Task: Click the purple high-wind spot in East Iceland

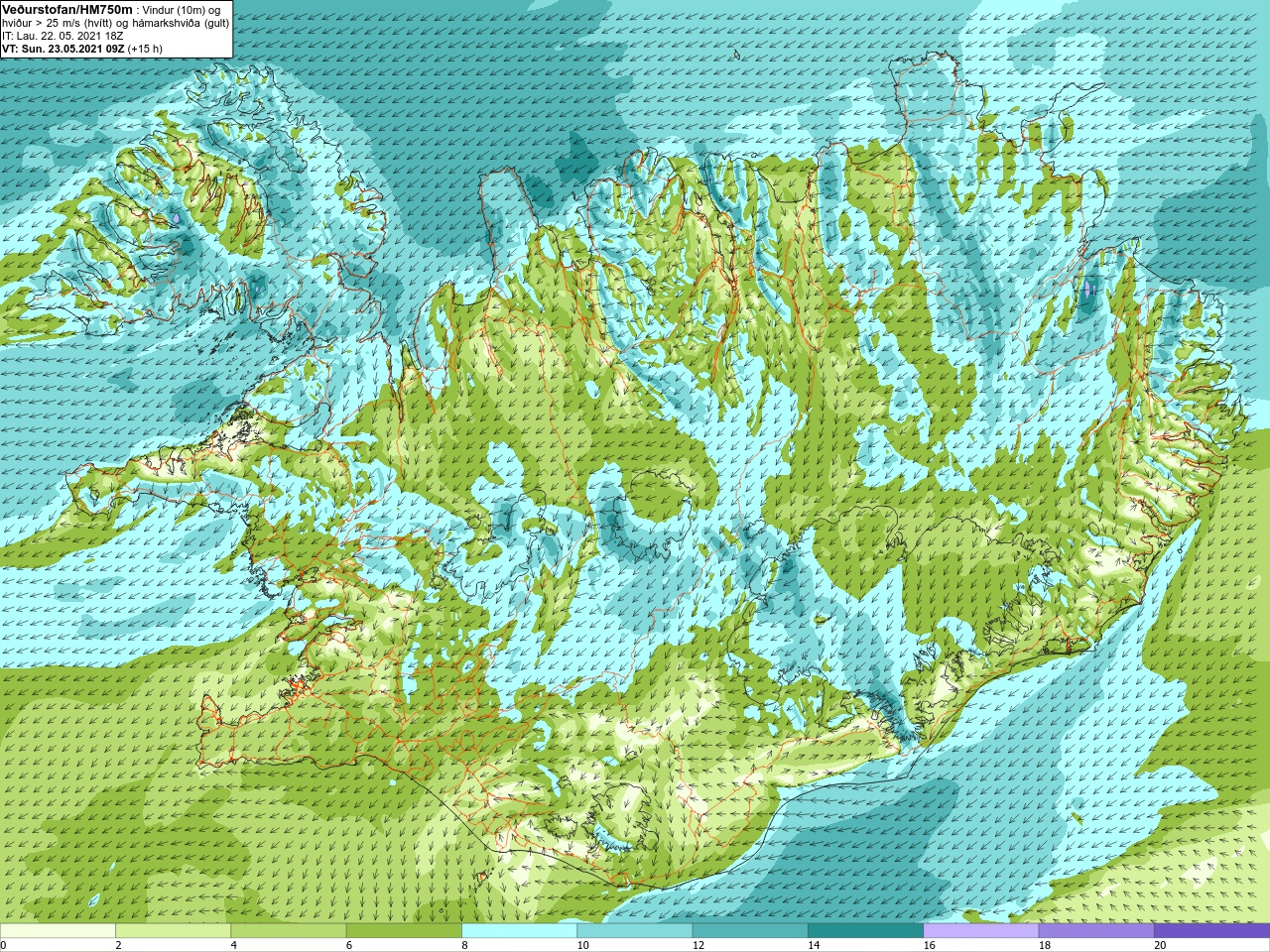Action: coord(1088,289)
